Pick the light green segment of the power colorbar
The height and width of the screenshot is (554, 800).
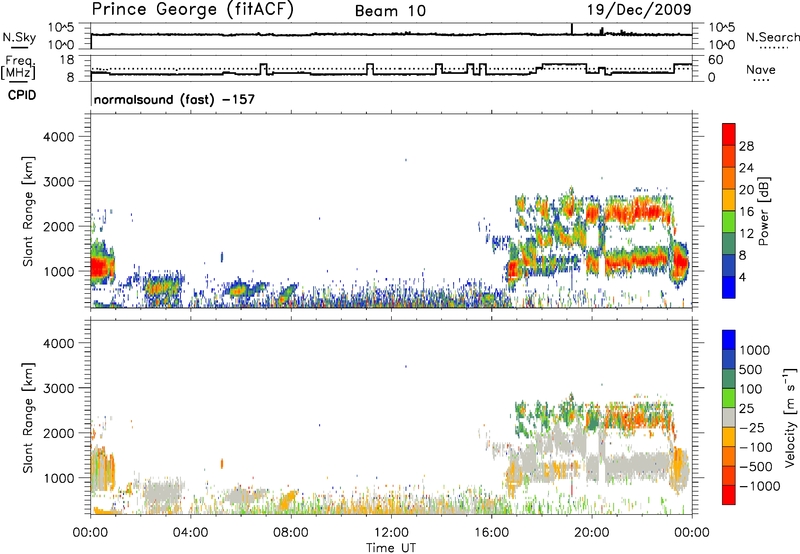point(729,222)
